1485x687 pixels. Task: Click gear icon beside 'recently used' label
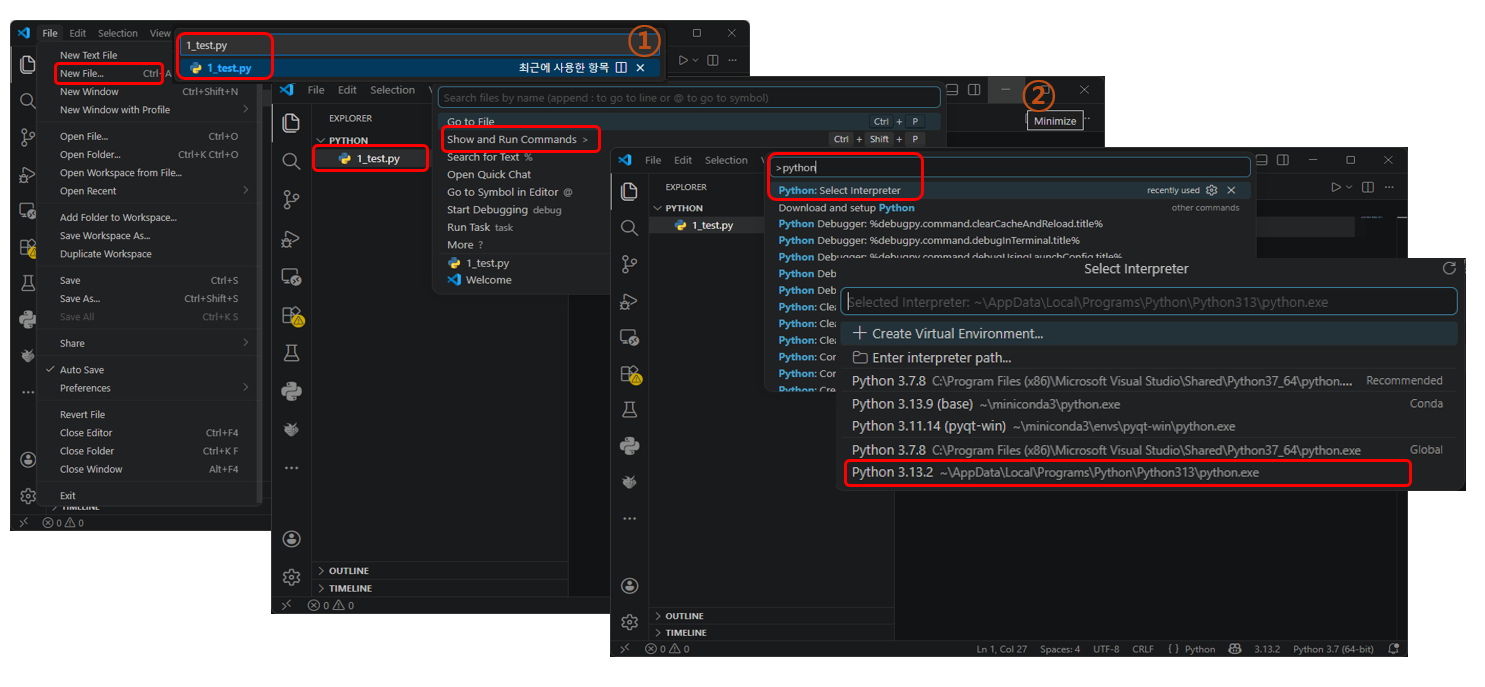[1211, 190]
